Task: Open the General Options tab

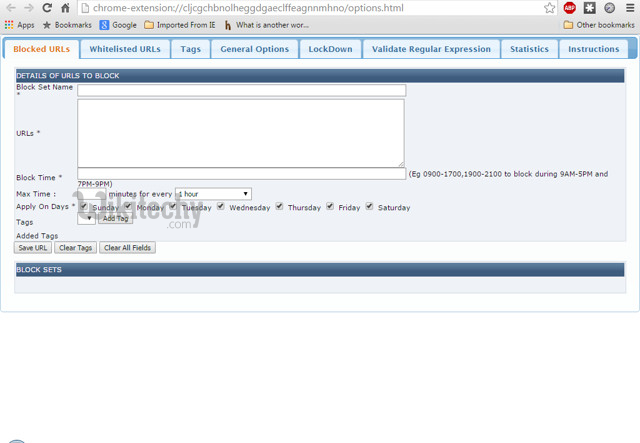Action: pos(254,49)
